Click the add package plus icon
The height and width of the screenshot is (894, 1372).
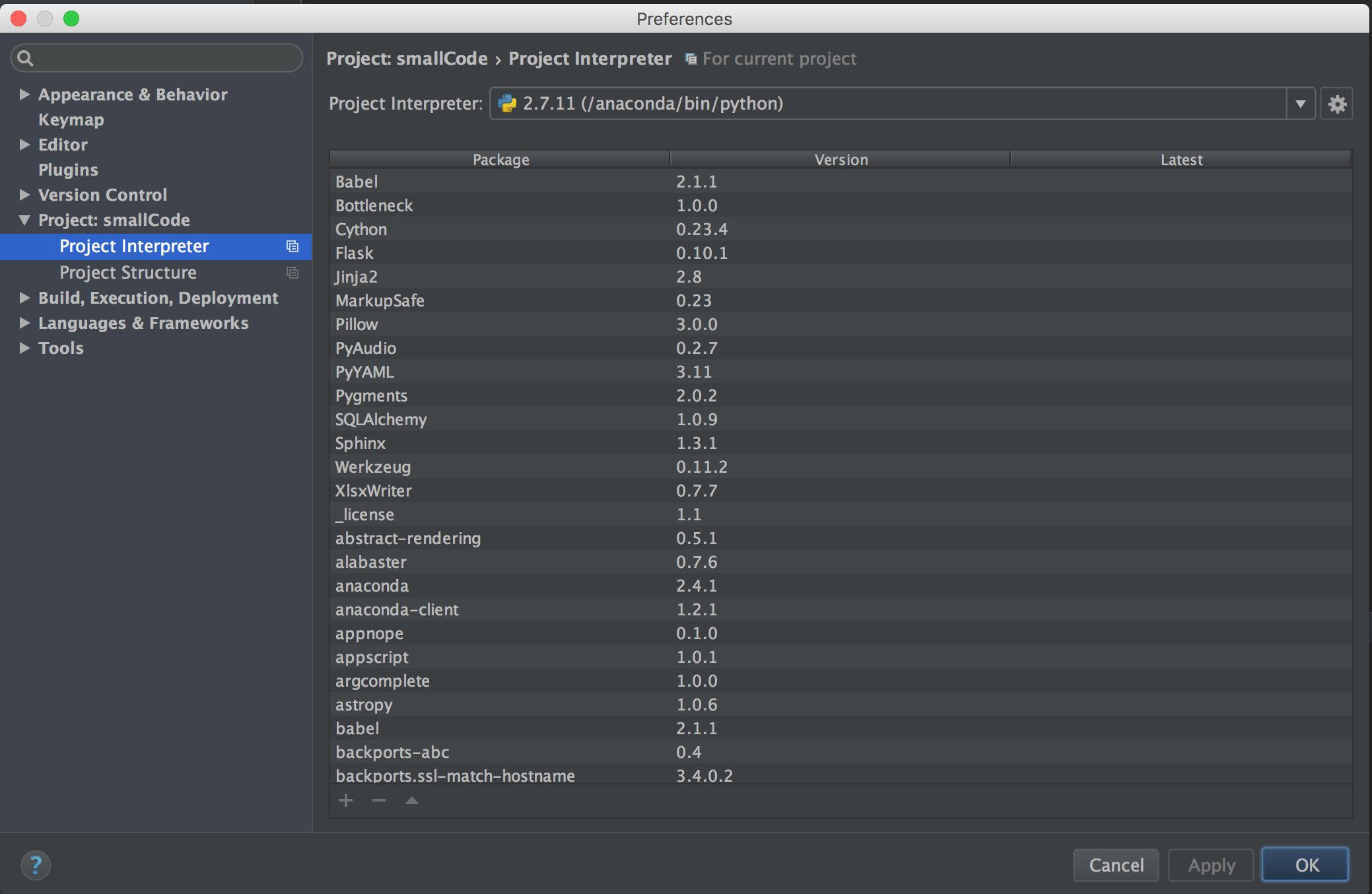click(346, 800)
